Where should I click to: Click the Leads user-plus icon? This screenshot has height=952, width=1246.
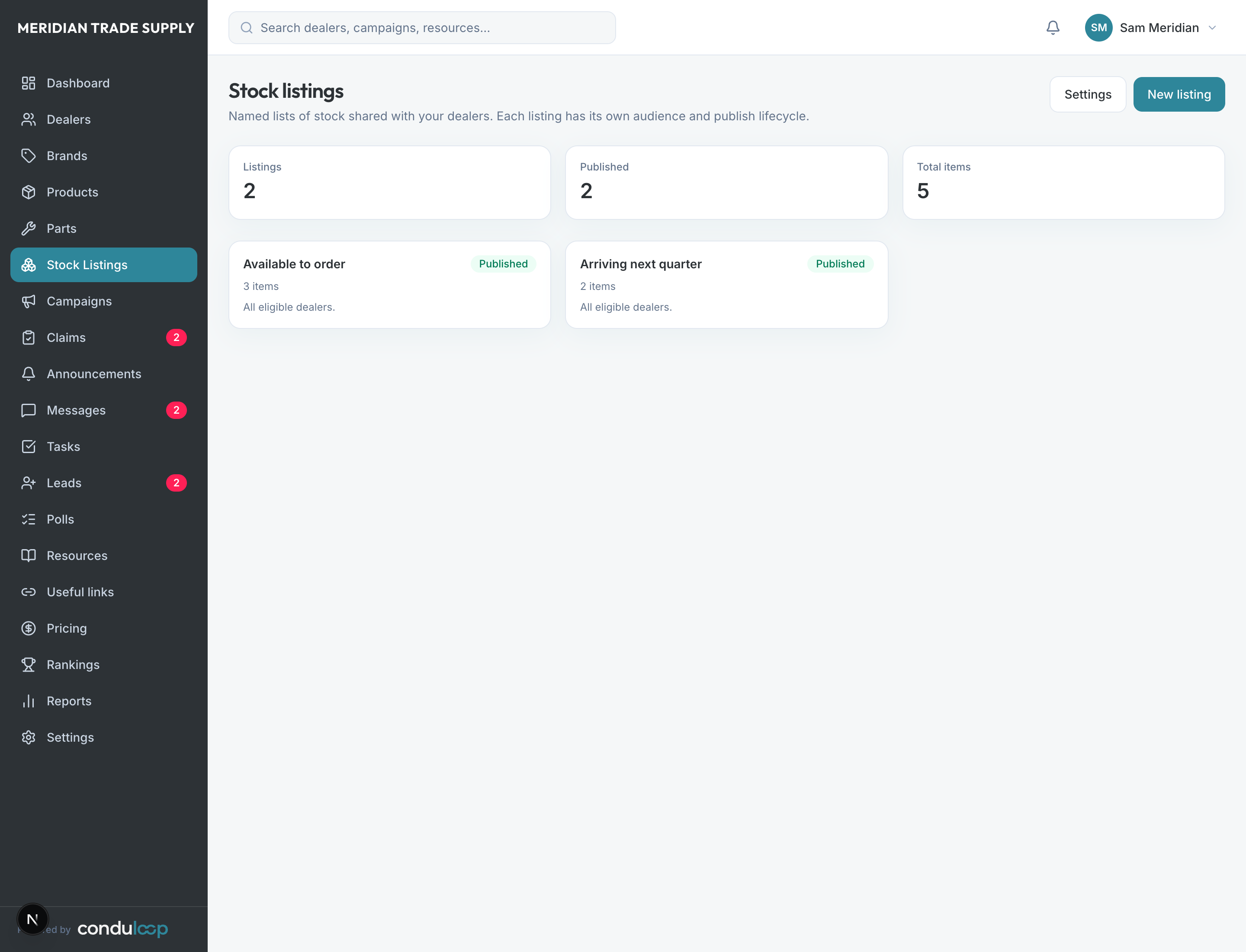coord(28,483)
